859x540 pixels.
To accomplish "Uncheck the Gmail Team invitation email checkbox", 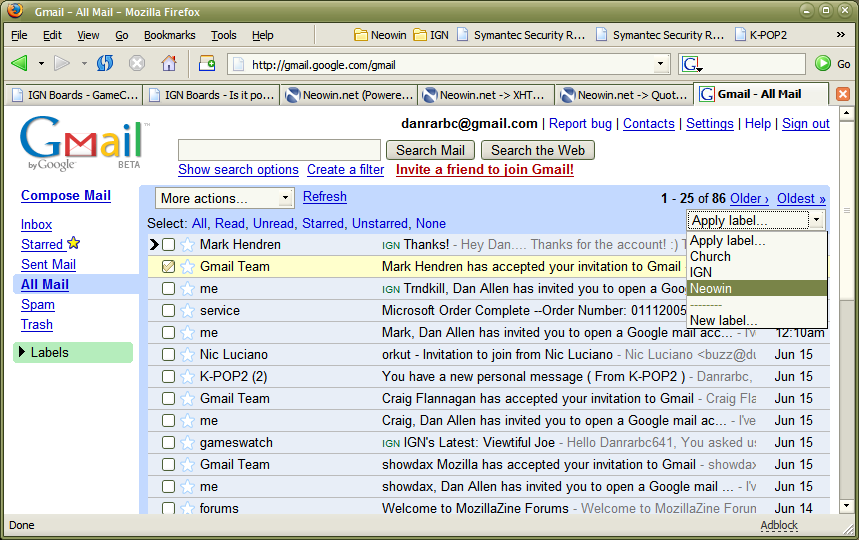I will pyautogui.click(x=168, y=267).
